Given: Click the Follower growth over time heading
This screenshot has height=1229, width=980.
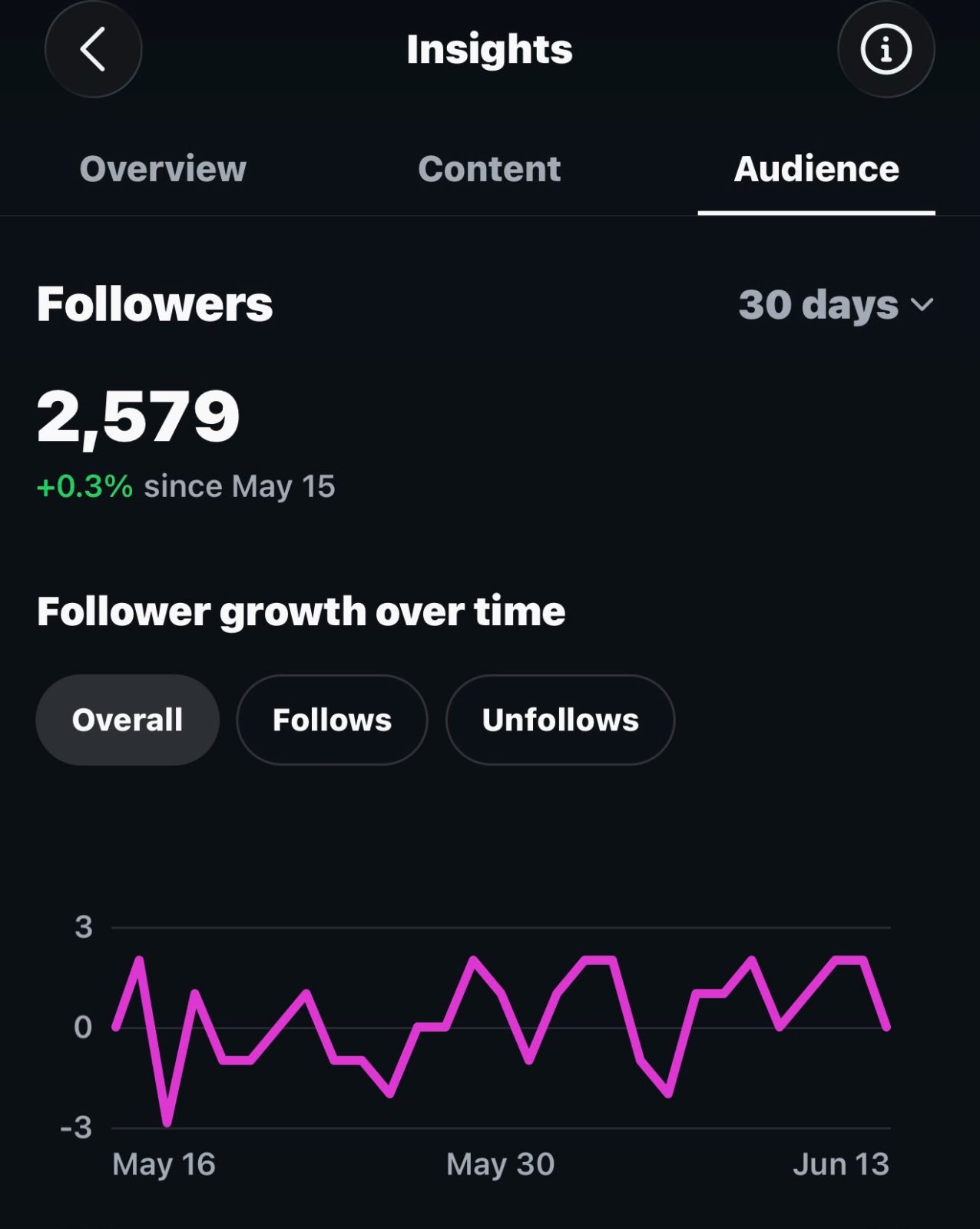Looking at the screenshot, I should [x=301, y=611].
